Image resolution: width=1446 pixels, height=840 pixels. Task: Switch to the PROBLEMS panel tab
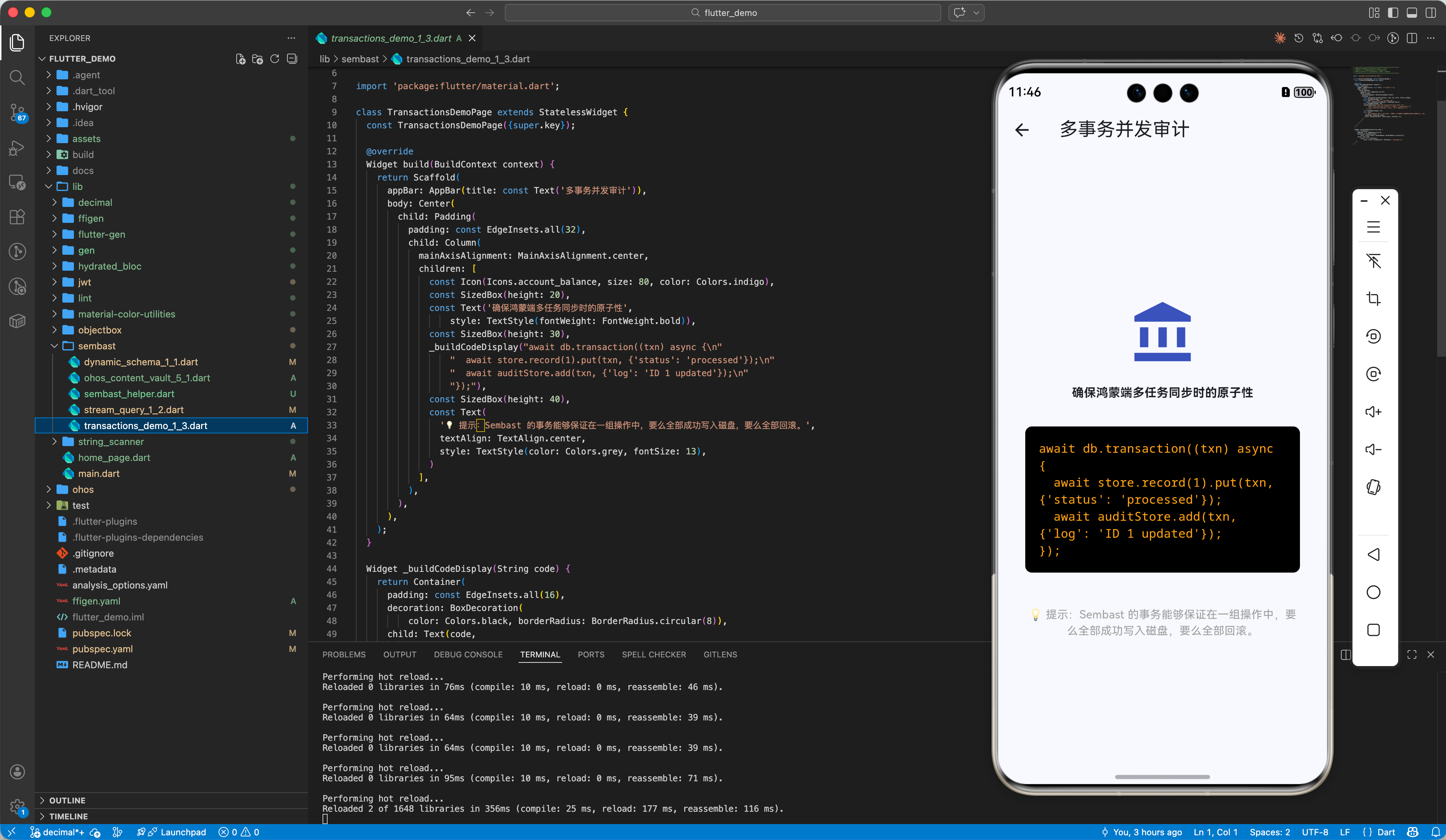[x=344, y=654]
